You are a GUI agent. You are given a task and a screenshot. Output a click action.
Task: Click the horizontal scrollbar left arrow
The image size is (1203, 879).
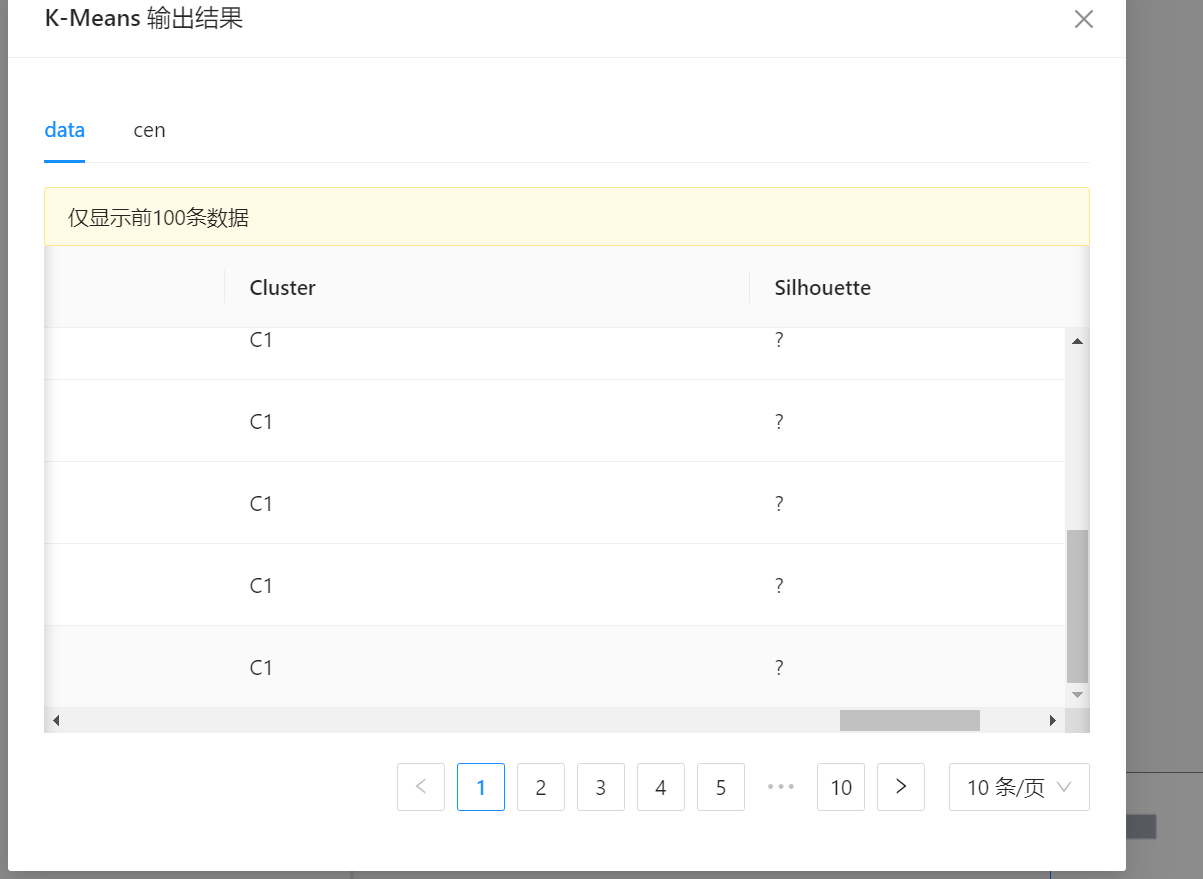pyautogui.click(x=55, y=720)
